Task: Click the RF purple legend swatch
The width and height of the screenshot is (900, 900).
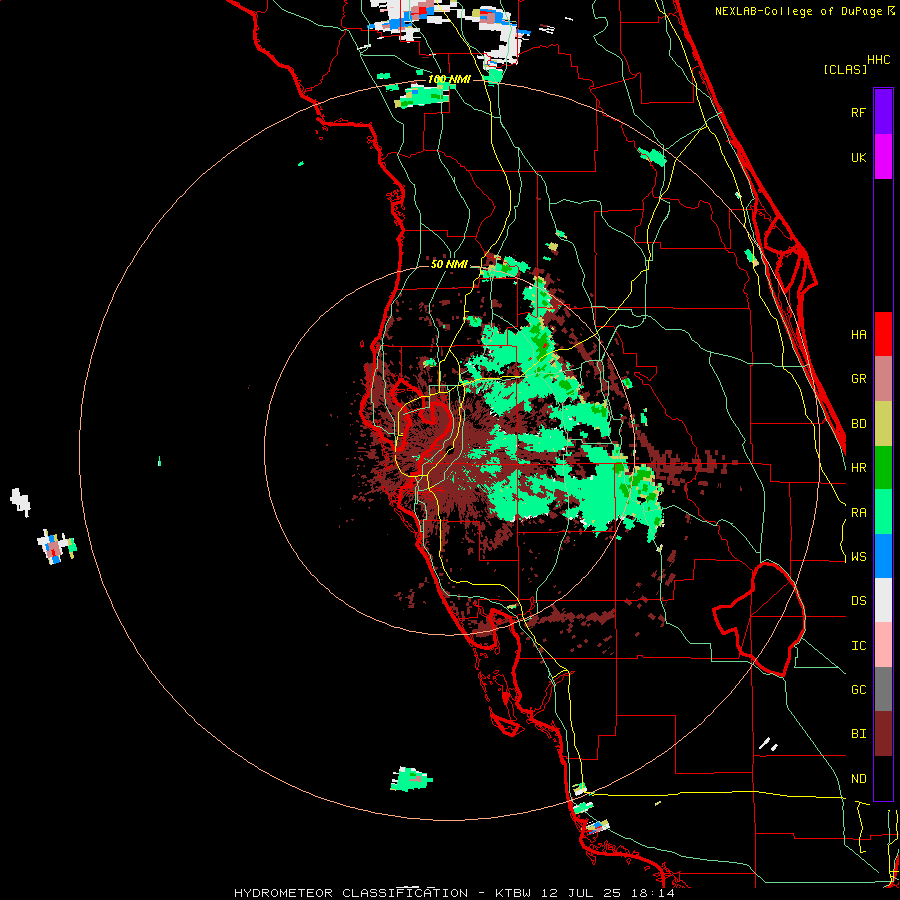Action: (x=883, y=112)
